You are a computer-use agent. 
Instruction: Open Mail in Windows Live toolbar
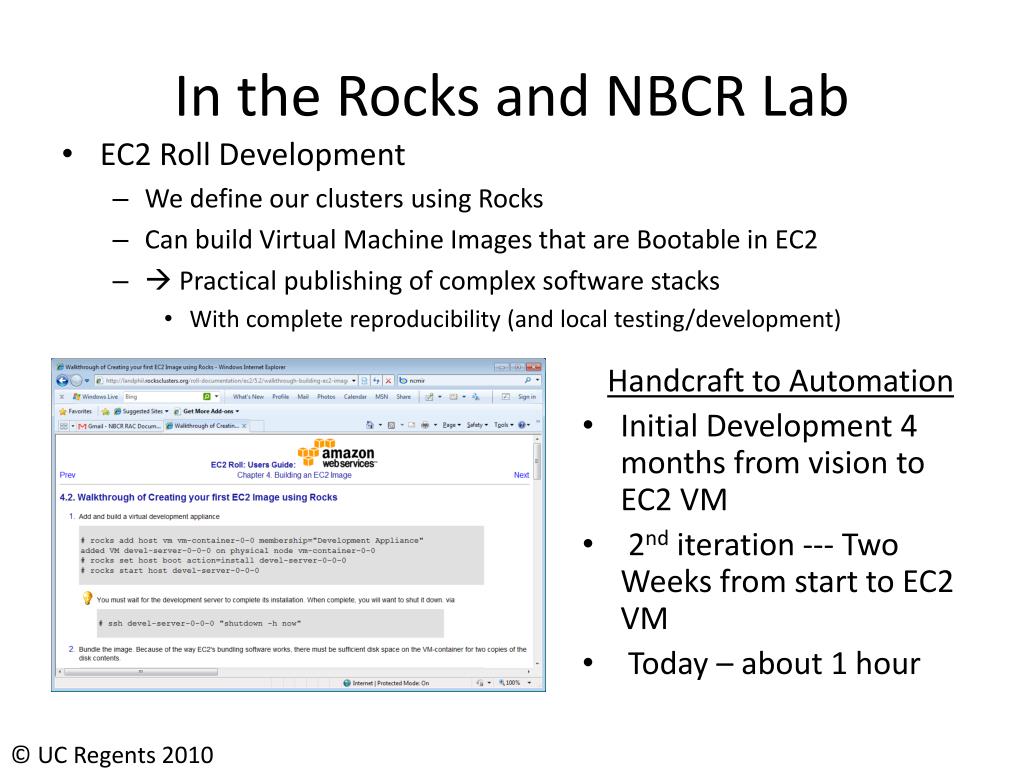(x=303, y=396)
